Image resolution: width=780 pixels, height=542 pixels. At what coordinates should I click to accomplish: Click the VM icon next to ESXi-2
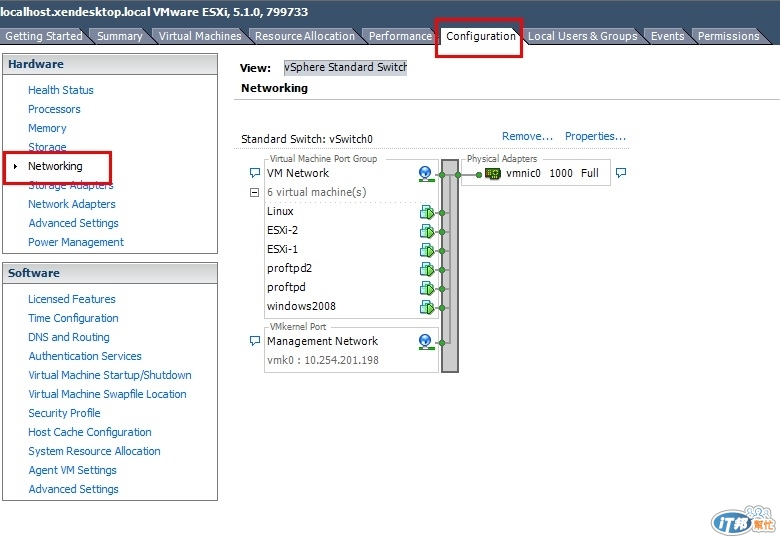click(427, 231)
